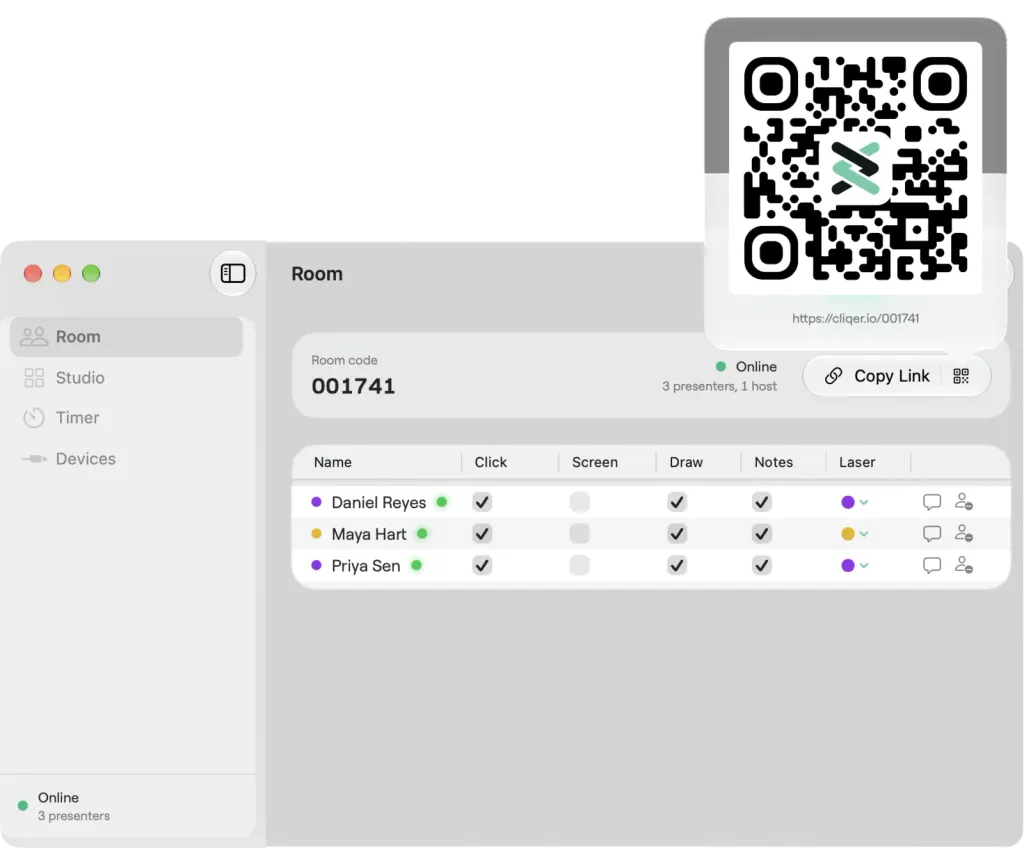Click the QR code image
Image resolution: width=1024 pixels, height=848 pixels.
[856, 168]
